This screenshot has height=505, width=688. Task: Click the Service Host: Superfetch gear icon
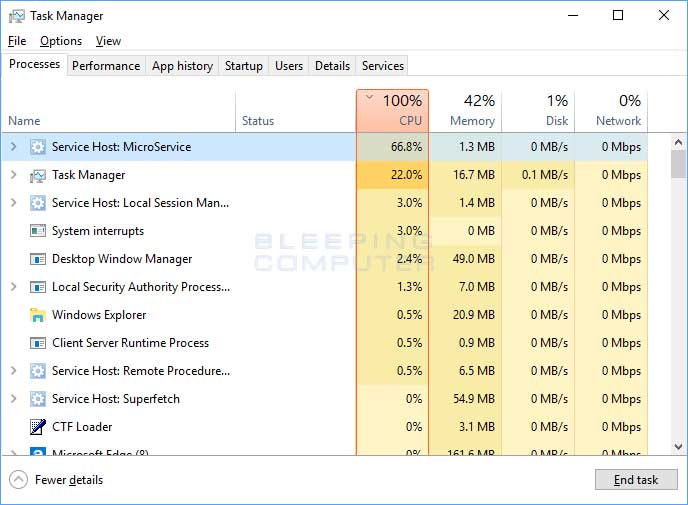point(38,399)
